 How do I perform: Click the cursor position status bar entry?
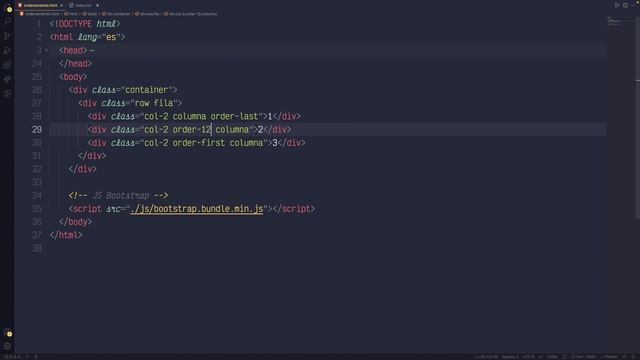[486, 357]
